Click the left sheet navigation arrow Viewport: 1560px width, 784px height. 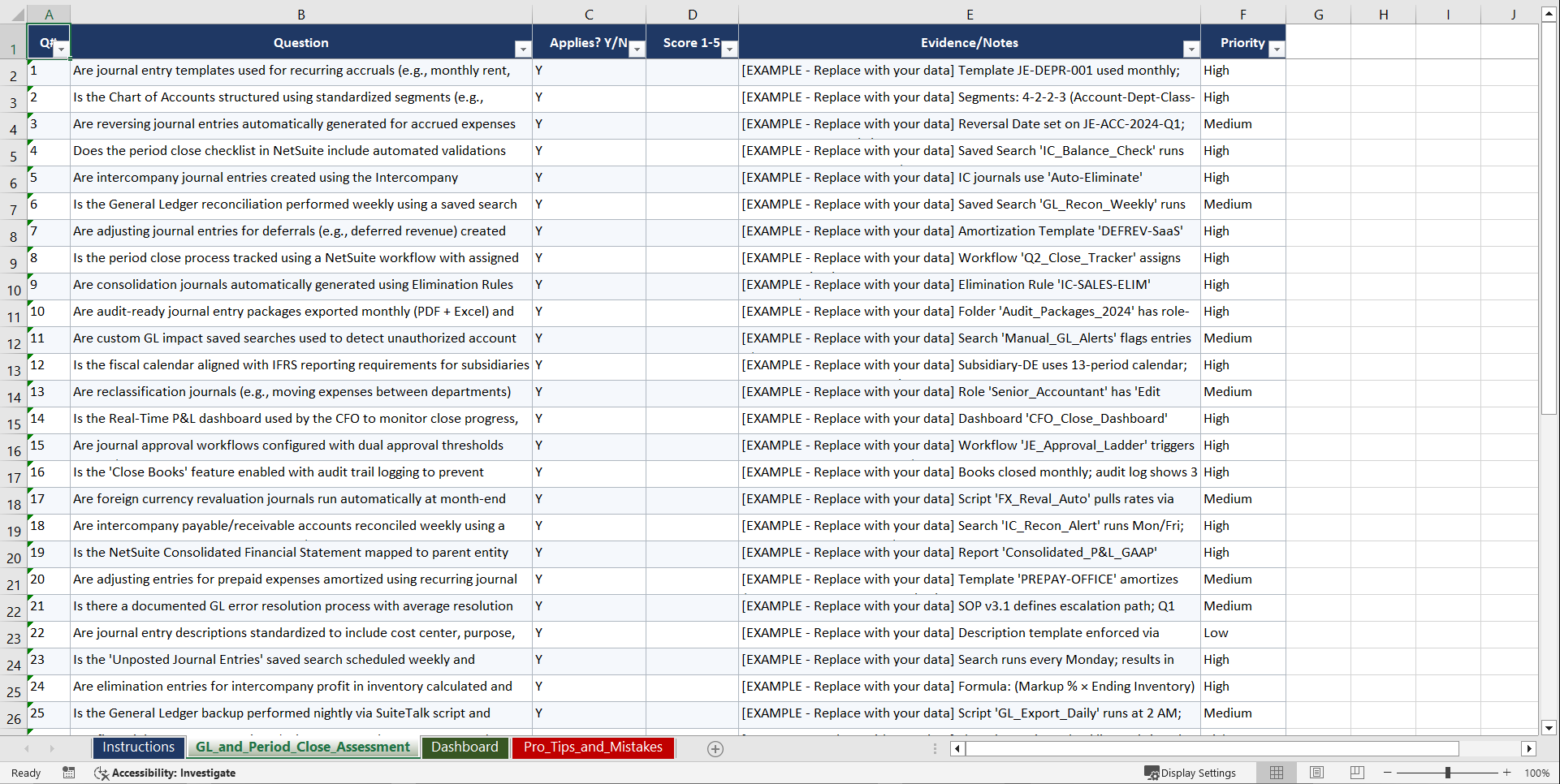pos(28,748)
